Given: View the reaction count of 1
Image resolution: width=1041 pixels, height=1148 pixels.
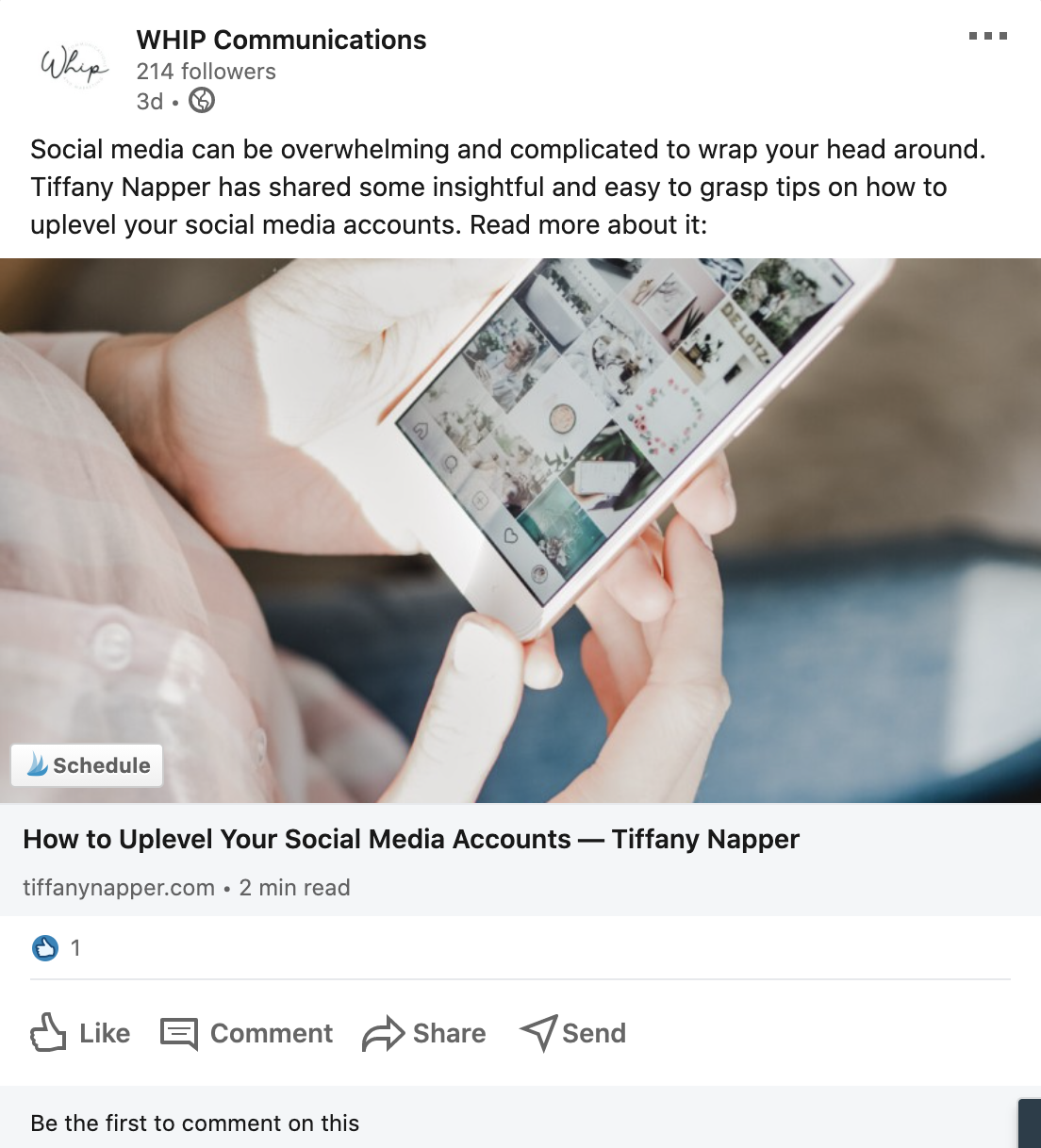Looking at the screenshot, I should pyautogui.click(x=75, y=948).
